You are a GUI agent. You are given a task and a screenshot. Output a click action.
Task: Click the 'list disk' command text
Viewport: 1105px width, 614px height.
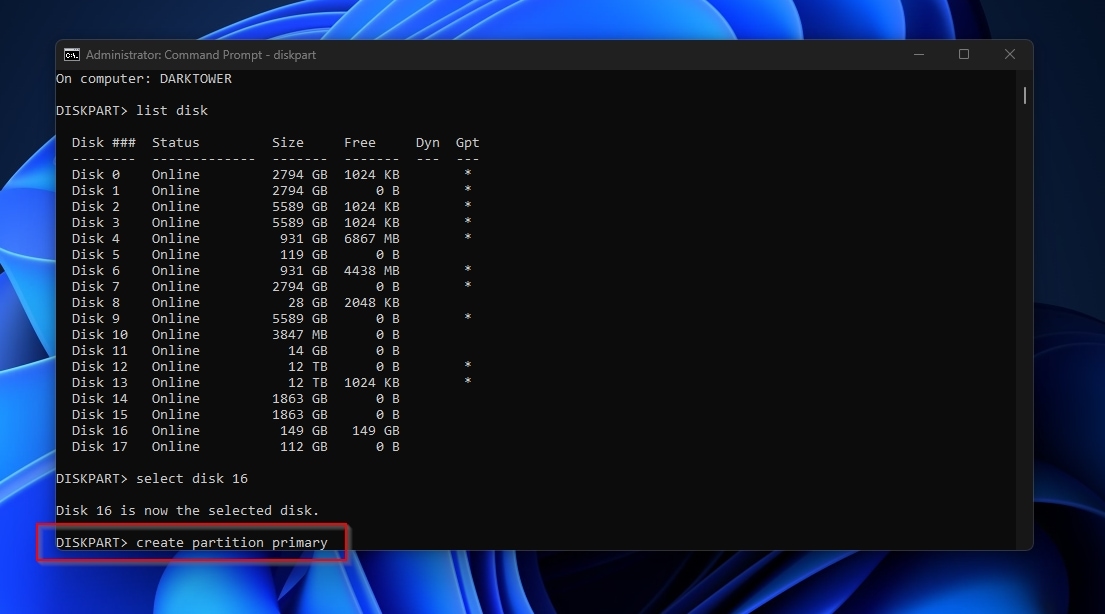(172, 111)
